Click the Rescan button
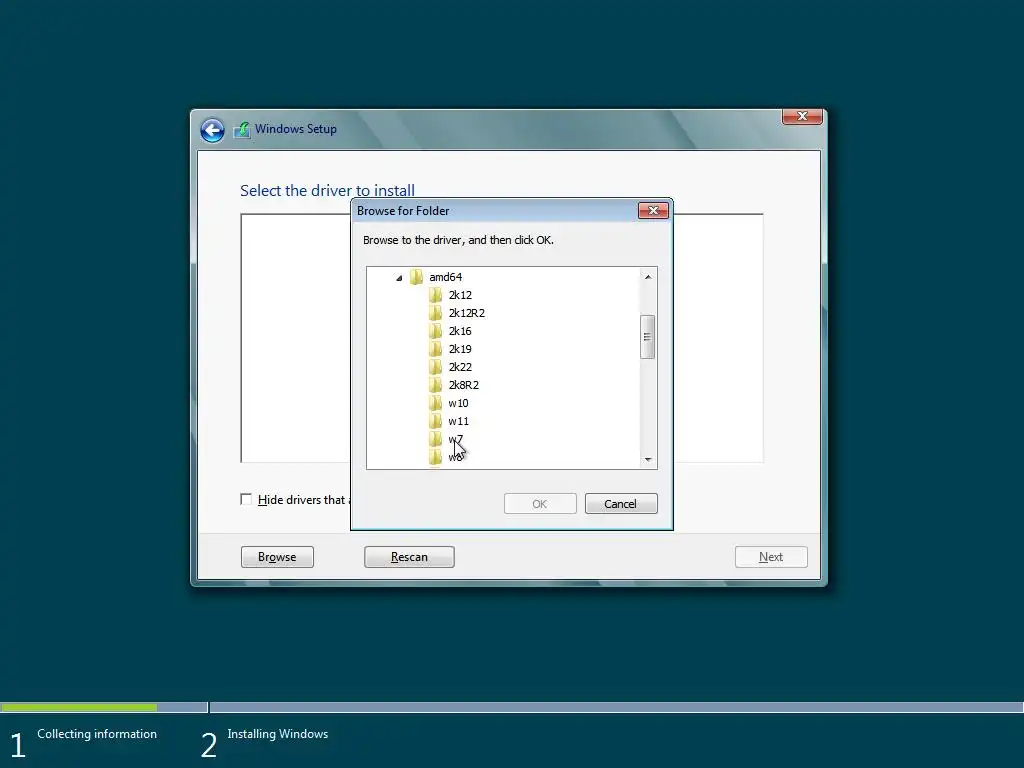The image size is (1024, 768). point(409,557)
